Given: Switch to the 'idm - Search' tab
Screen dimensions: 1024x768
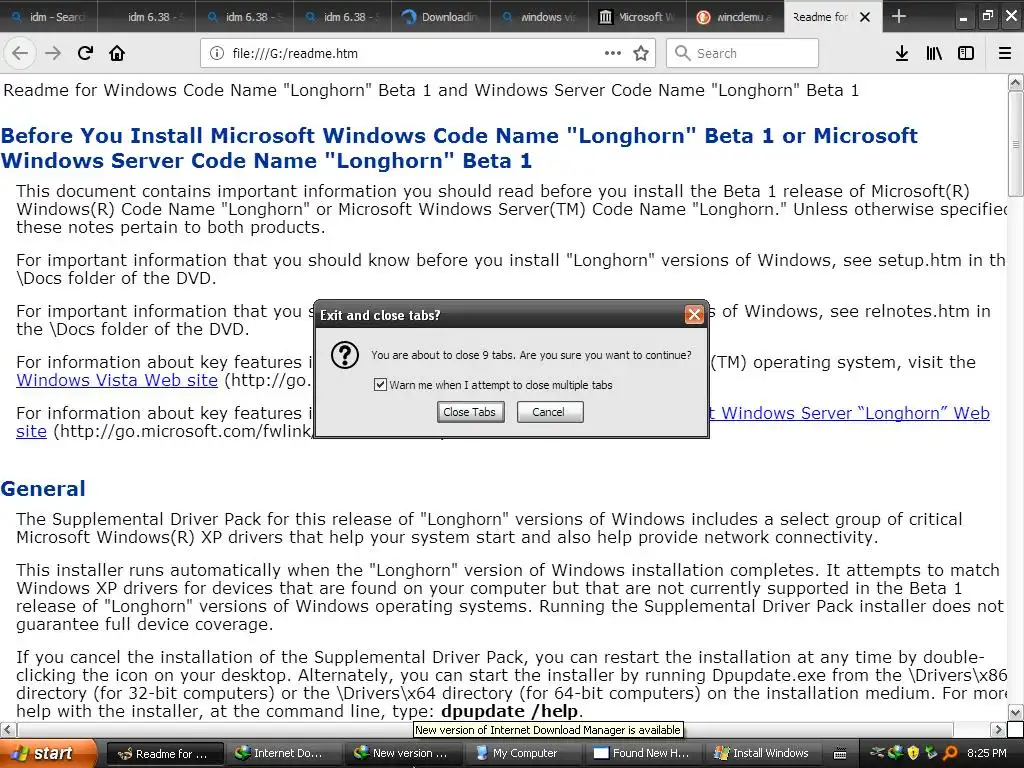Looking at the screenshot, I should (48, 17).
